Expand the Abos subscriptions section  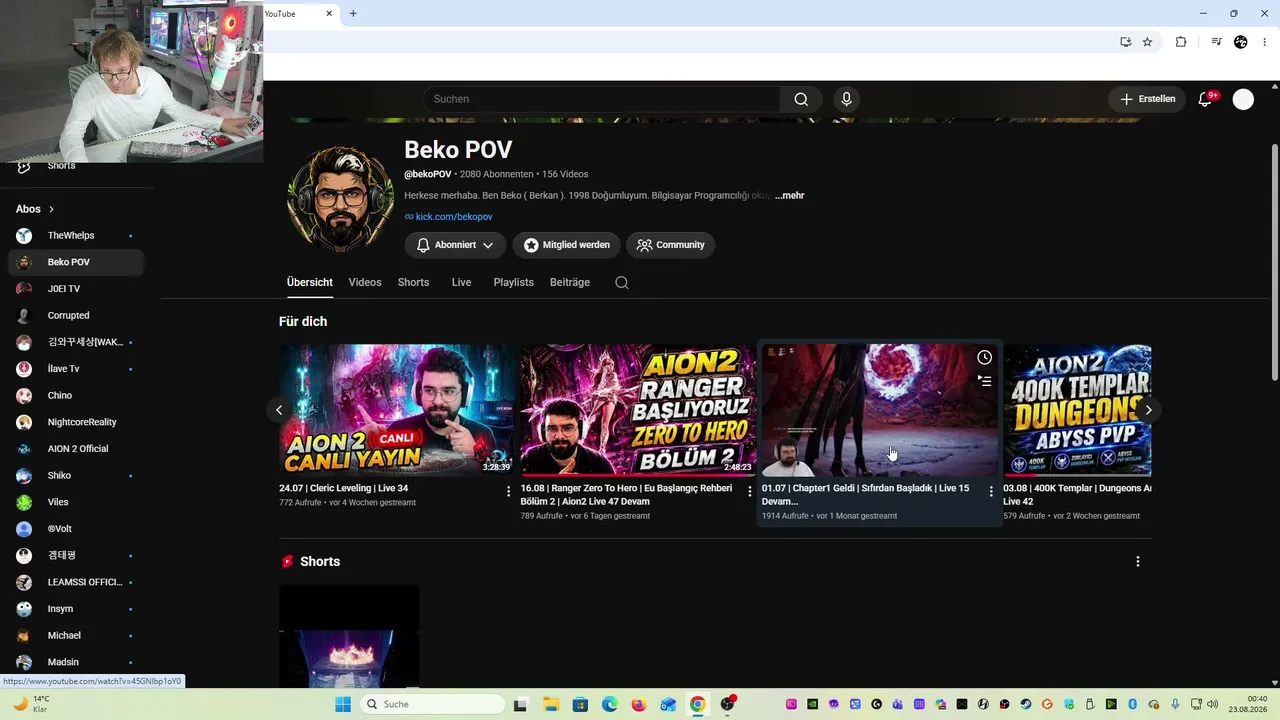35,209
